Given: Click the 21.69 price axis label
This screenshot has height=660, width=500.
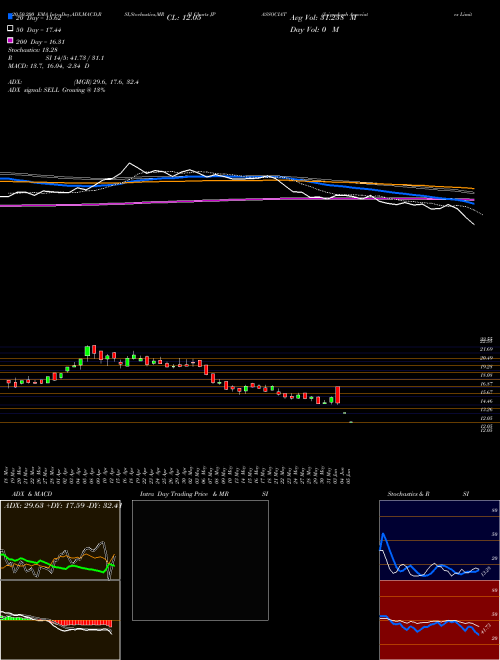Looking at the screenshot, I should click(x=487, y=349).
